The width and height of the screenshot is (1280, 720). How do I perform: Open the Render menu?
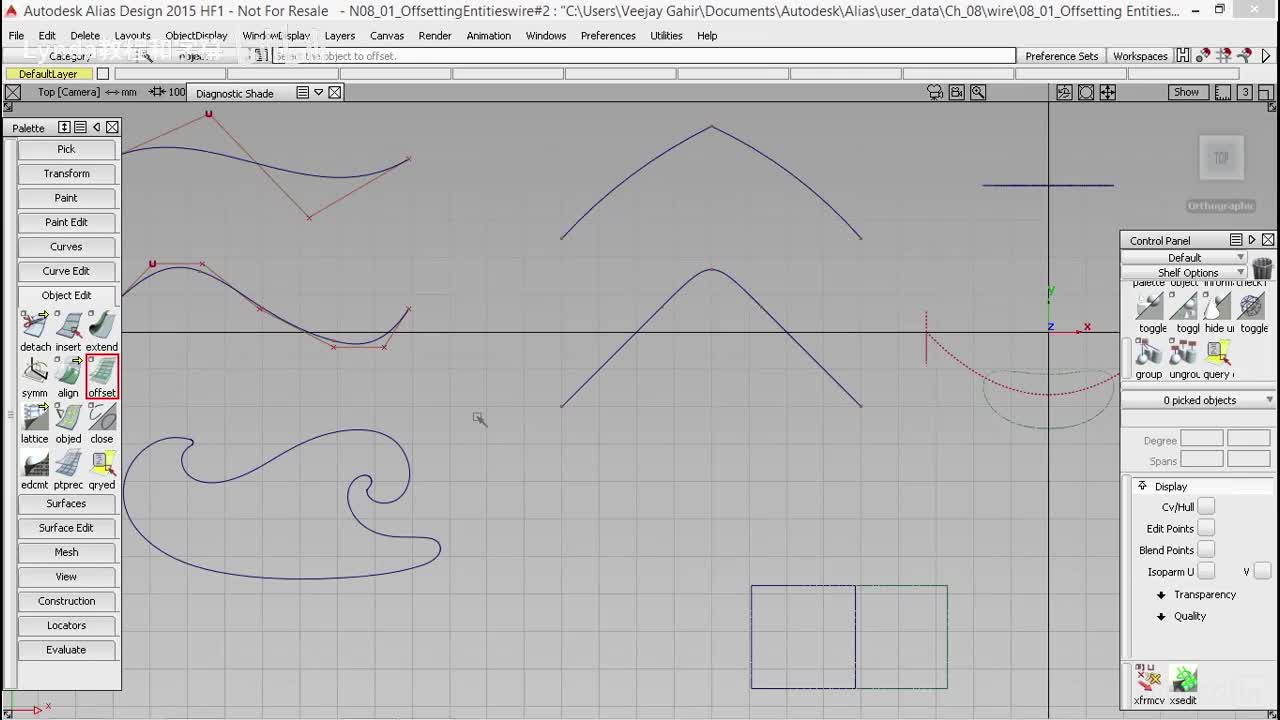pyautogui.click(x=435, y=35)
